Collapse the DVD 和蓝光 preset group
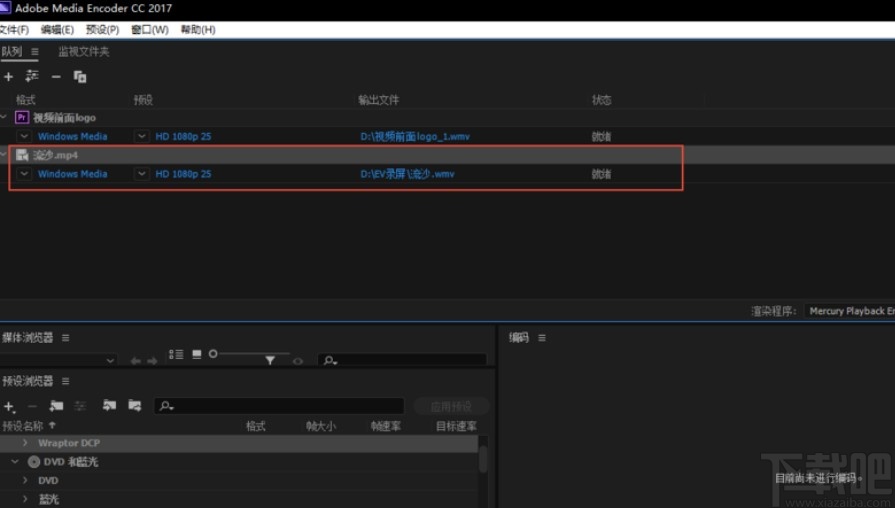Viewport: 895px width, 508px height. point(15,462)
